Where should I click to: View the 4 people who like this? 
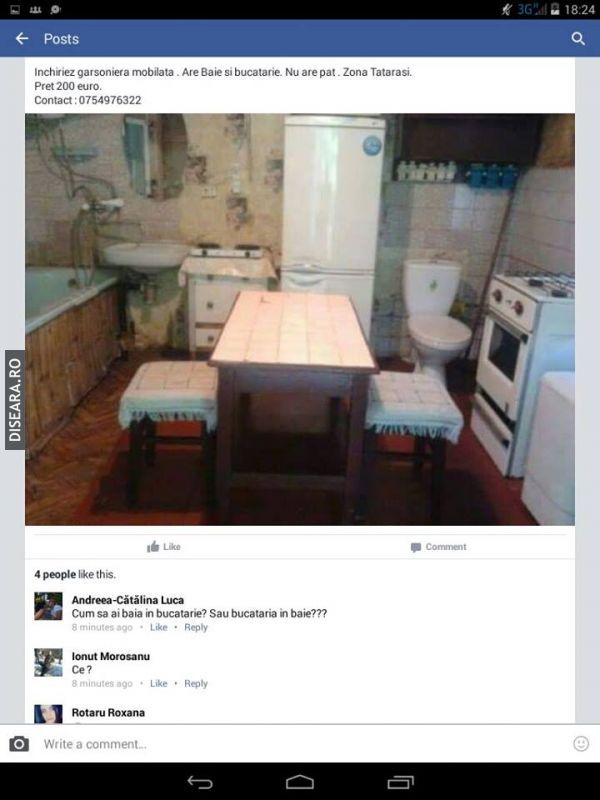click(75, 574)
